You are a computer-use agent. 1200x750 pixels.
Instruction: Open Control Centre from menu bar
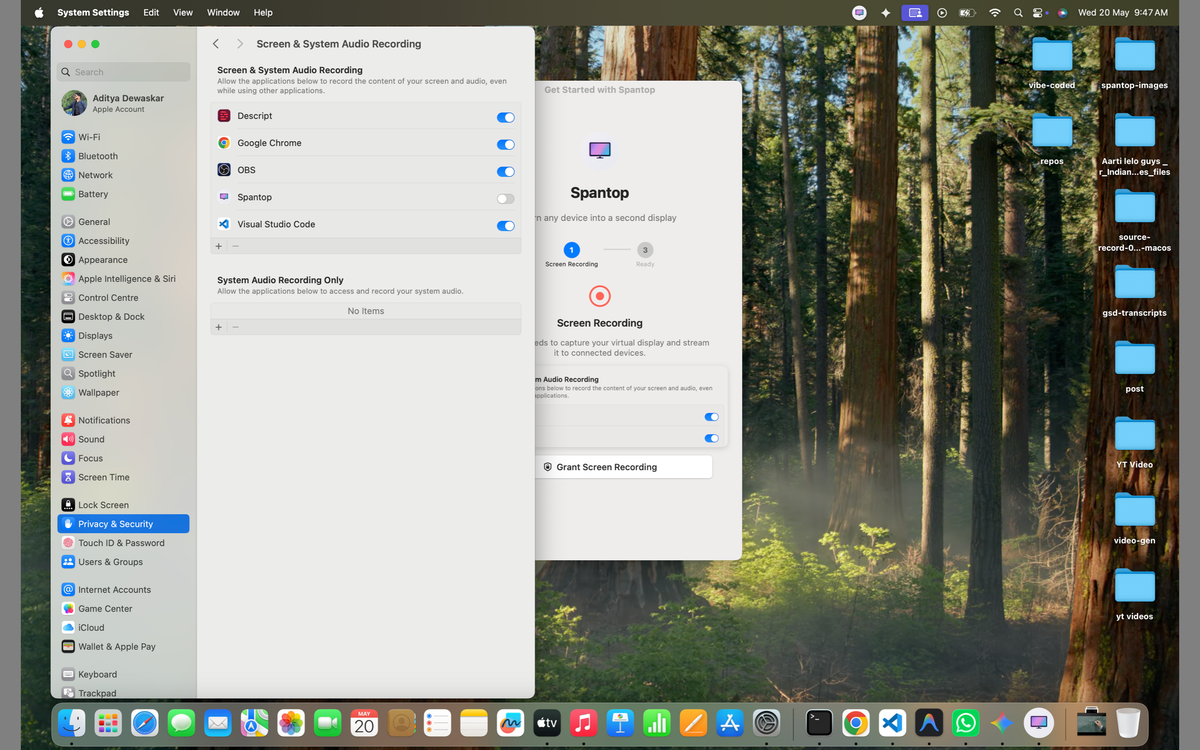click(x=1040, y=12)
